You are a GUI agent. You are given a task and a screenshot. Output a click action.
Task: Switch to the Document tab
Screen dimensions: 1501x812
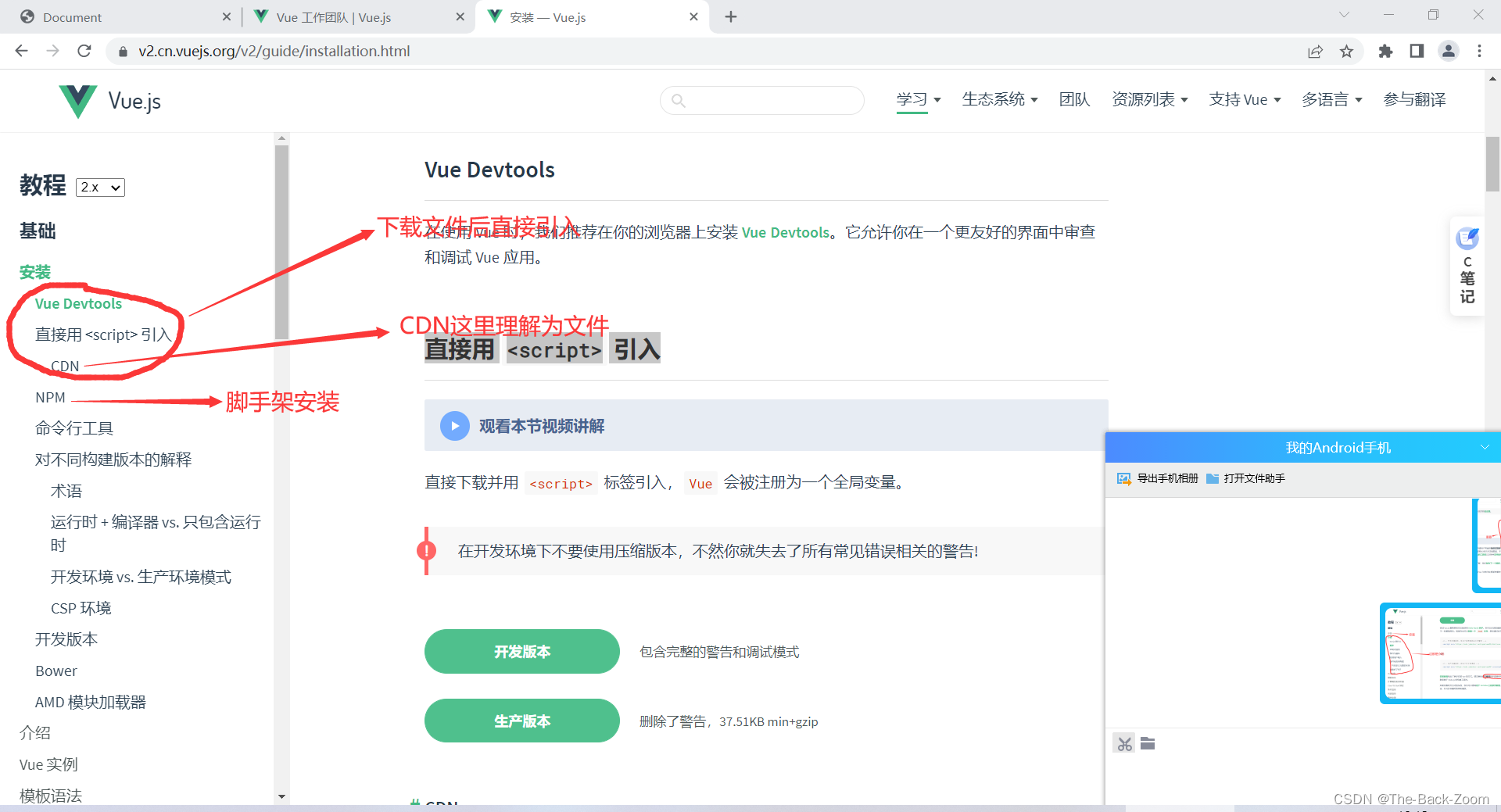117,16
